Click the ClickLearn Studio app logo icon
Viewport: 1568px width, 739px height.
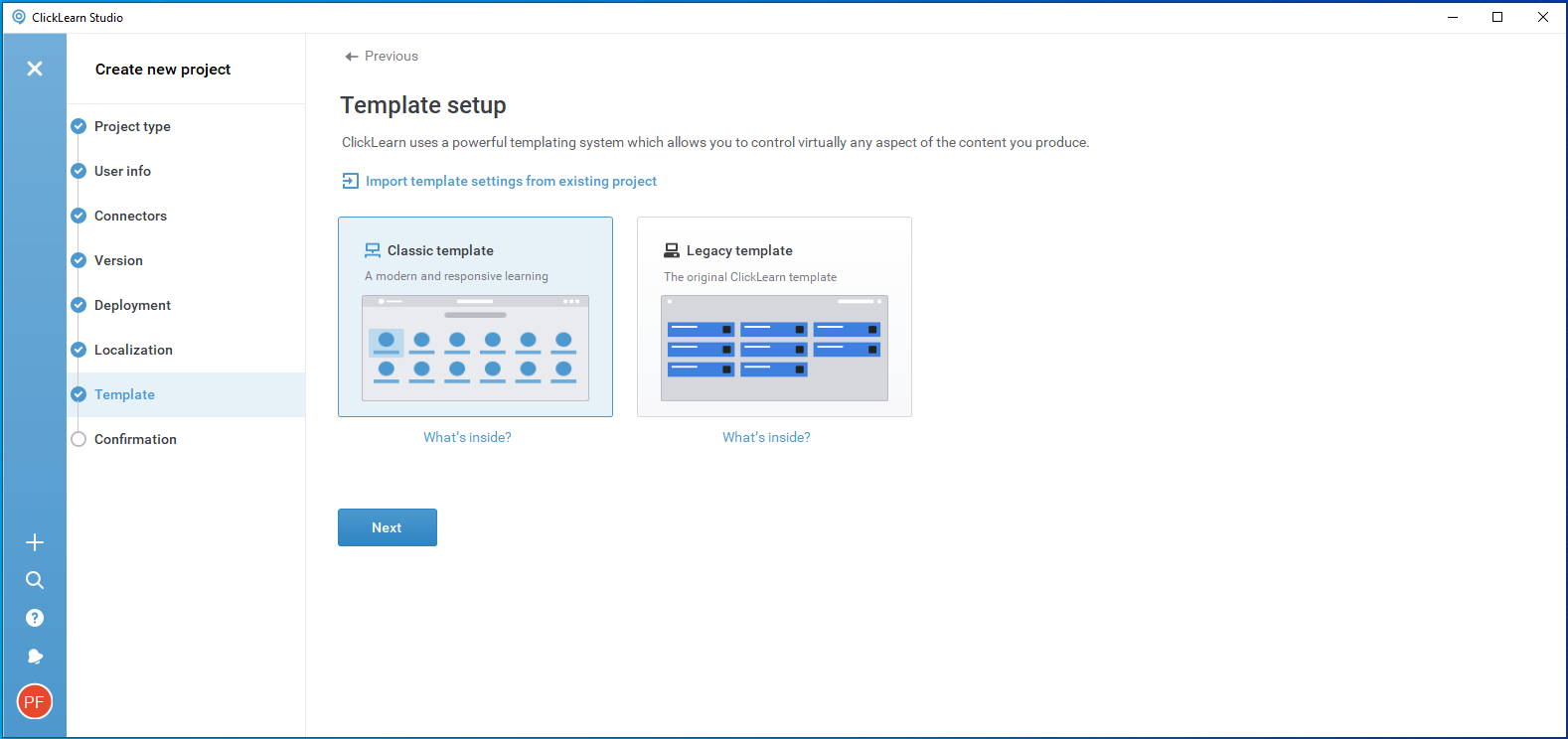18,17
